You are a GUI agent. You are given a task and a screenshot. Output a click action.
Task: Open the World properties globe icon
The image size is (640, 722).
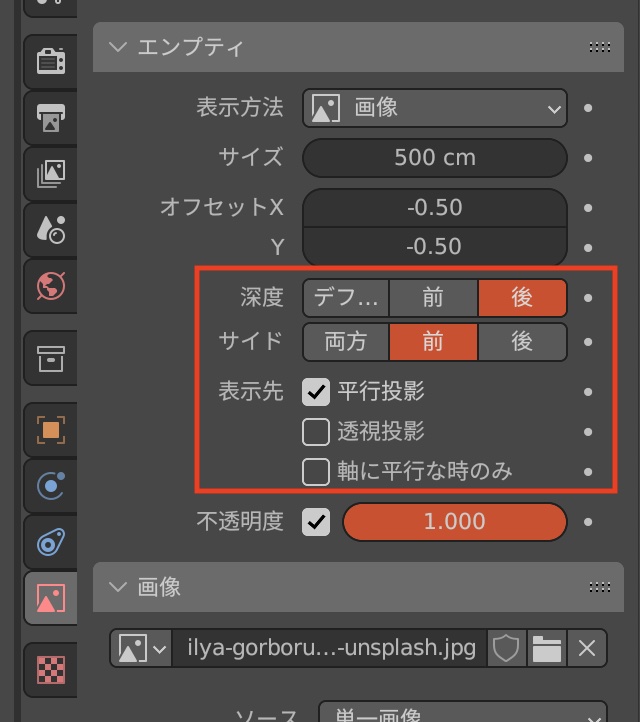(x=50, y=286)
